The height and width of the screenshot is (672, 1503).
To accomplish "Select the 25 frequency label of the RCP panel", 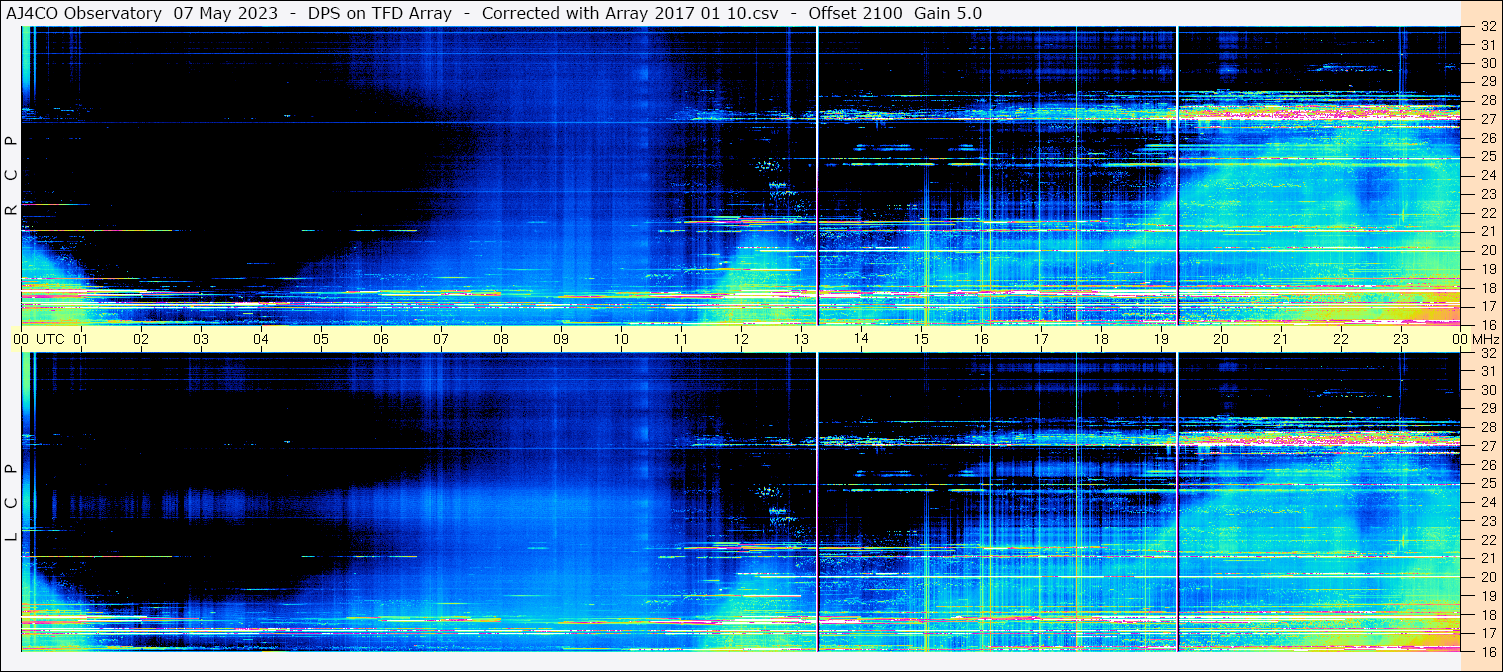I will [1487, 156].
